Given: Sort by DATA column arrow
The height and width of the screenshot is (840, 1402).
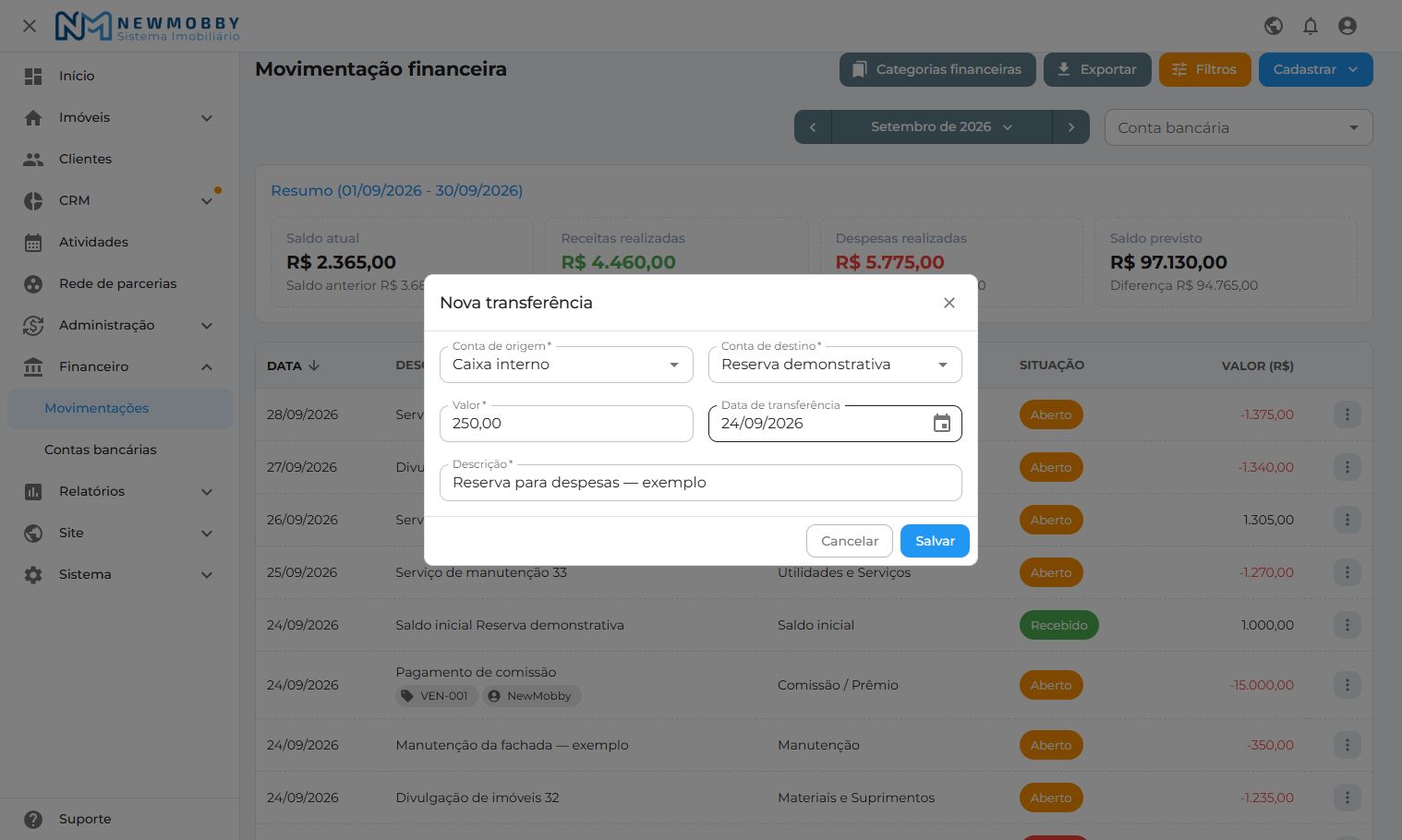Looking at the screenshot, I should (x=314, y=366).
